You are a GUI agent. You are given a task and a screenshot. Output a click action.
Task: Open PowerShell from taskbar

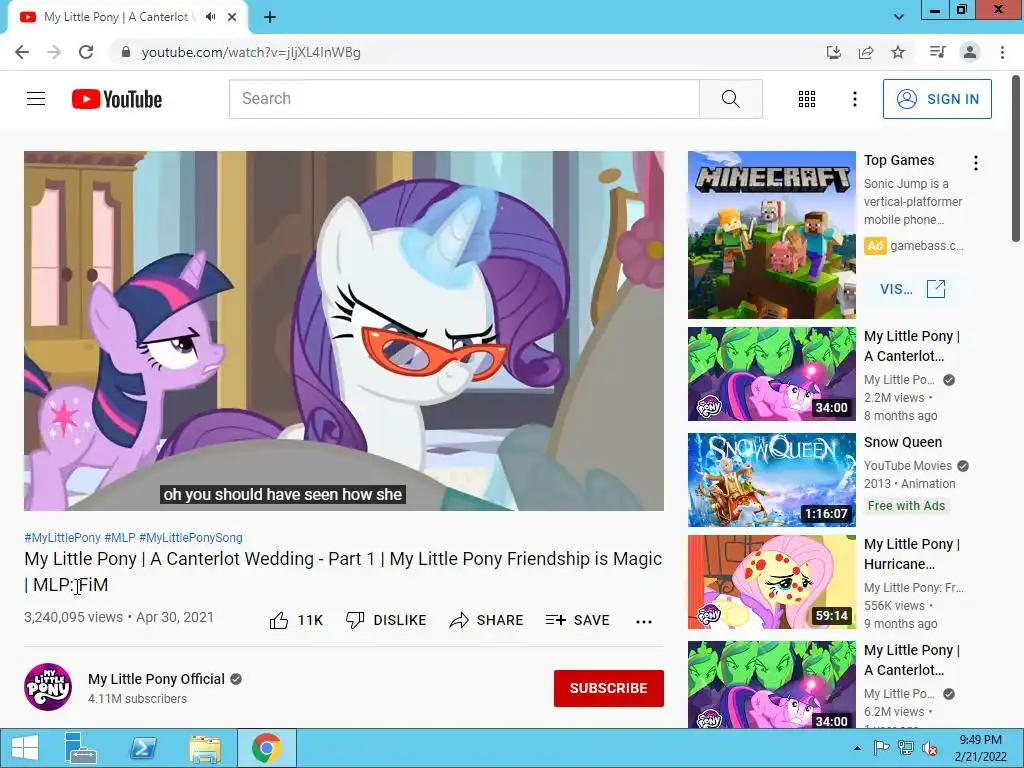[143, 748]
